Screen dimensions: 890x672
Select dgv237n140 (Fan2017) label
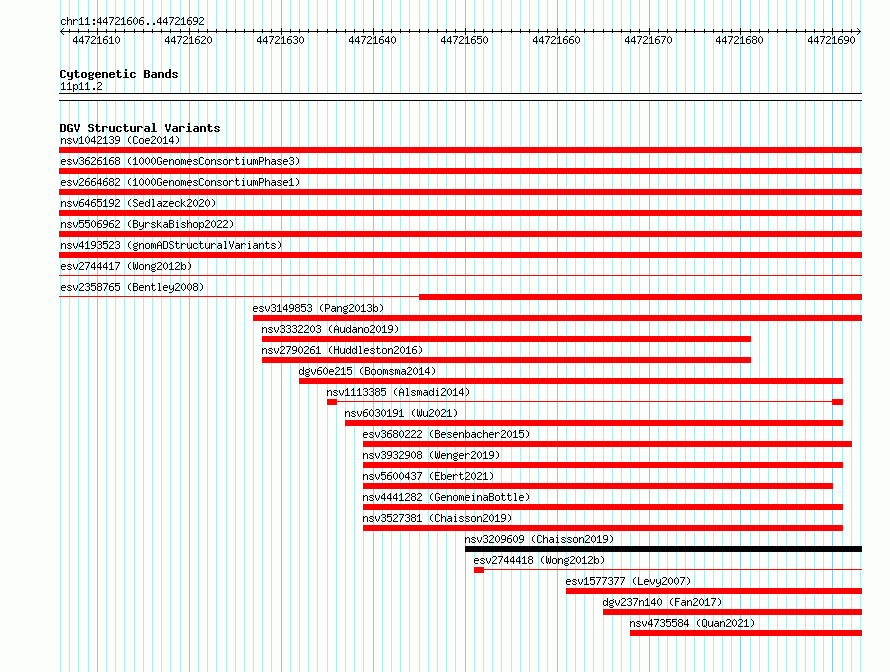[x=662, y=602]
